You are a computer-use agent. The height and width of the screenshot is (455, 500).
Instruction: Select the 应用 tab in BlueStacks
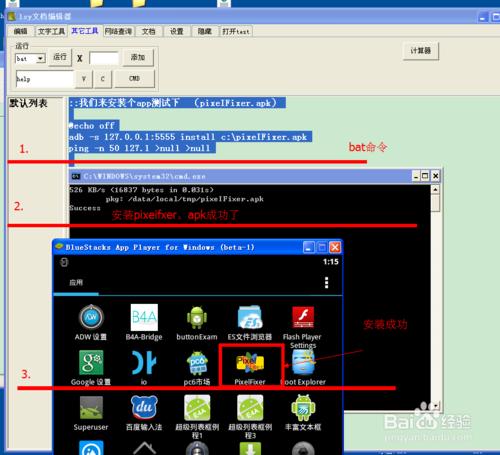pyautogui.click(x=76, y=283)
